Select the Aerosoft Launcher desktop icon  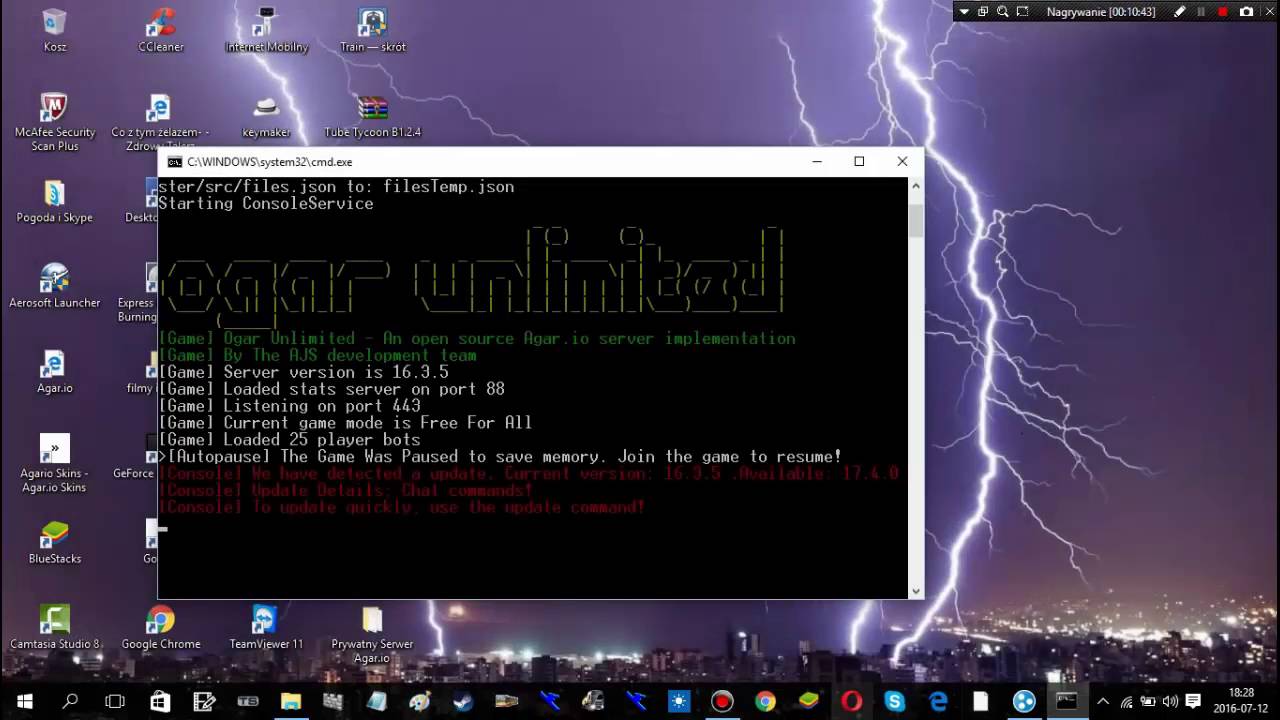point(55,286)
